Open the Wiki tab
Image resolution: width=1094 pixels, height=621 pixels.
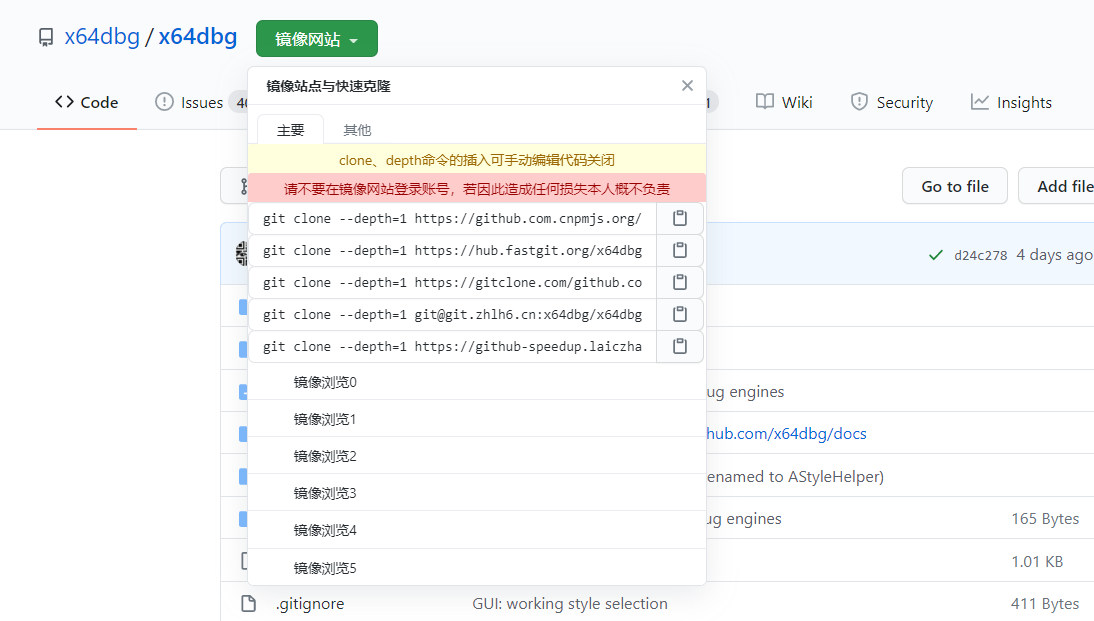784,103
